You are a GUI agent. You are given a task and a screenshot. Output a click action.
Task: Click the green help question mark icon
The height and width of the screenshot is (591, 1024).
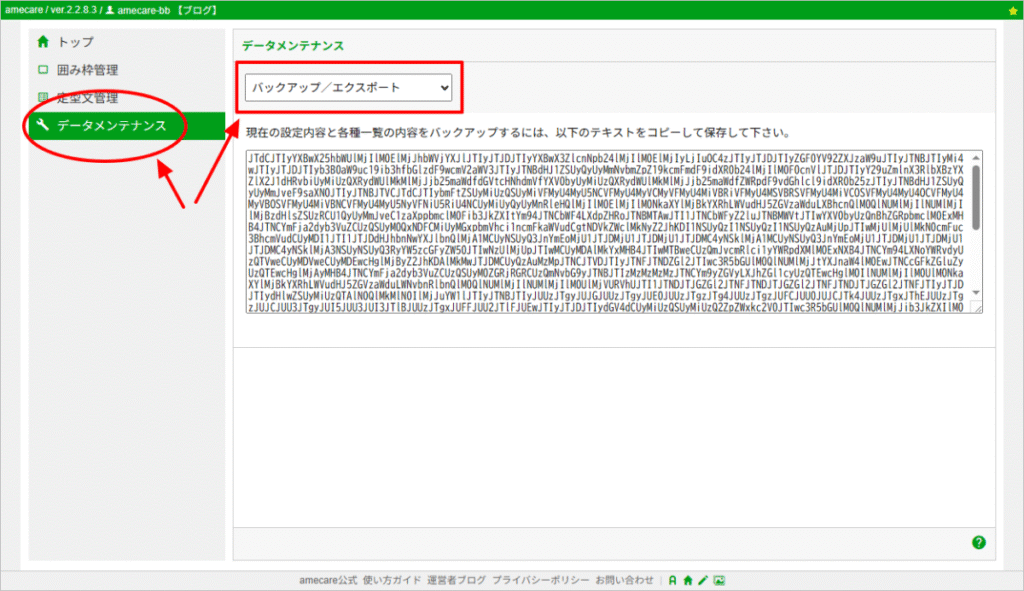tap(978, 542)
